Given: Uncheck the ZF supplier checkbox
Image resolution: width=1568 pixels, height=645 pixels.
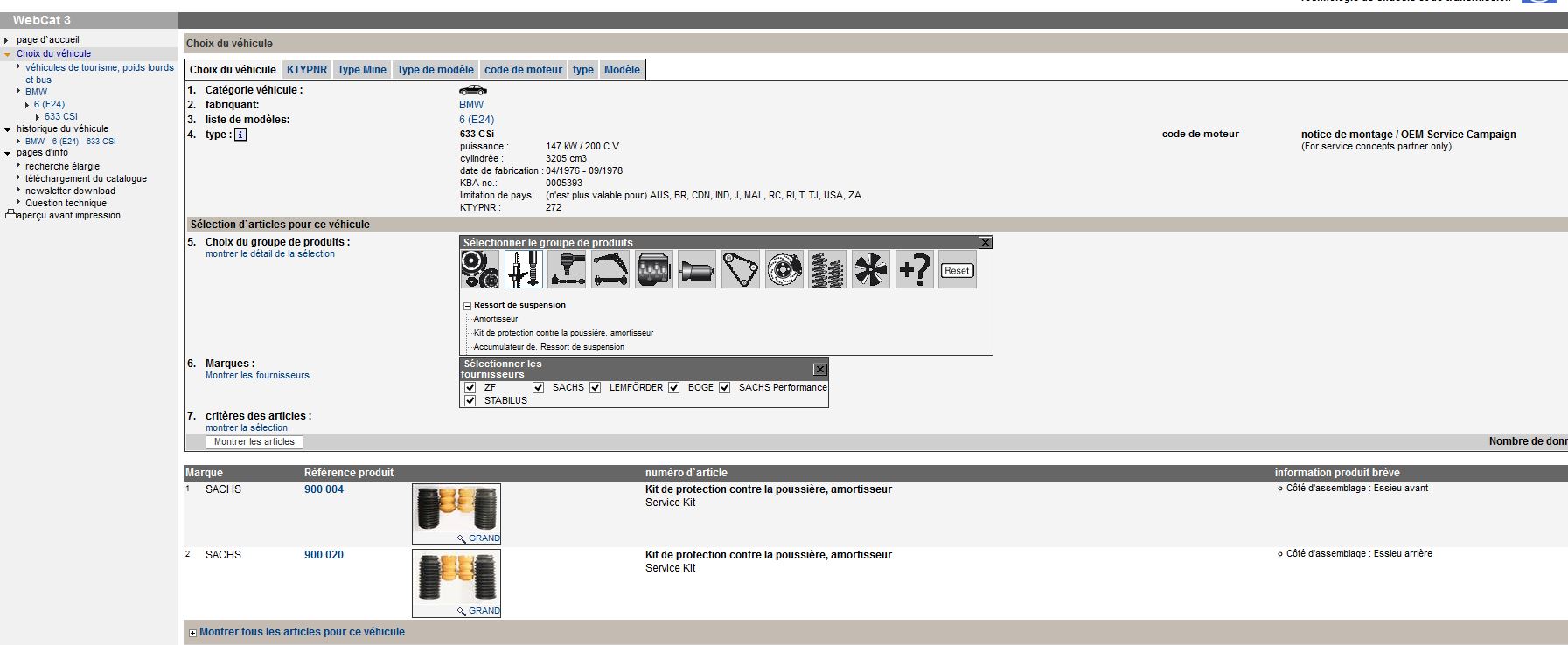Looking at the screenshot, I should pos(470,387).
